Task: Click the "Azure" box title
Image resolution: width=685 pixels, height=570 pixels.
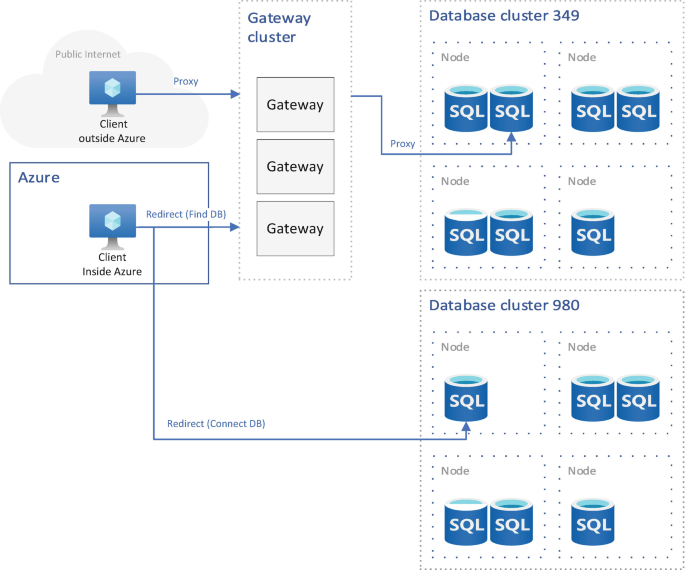Action: [x=39, y=177]
